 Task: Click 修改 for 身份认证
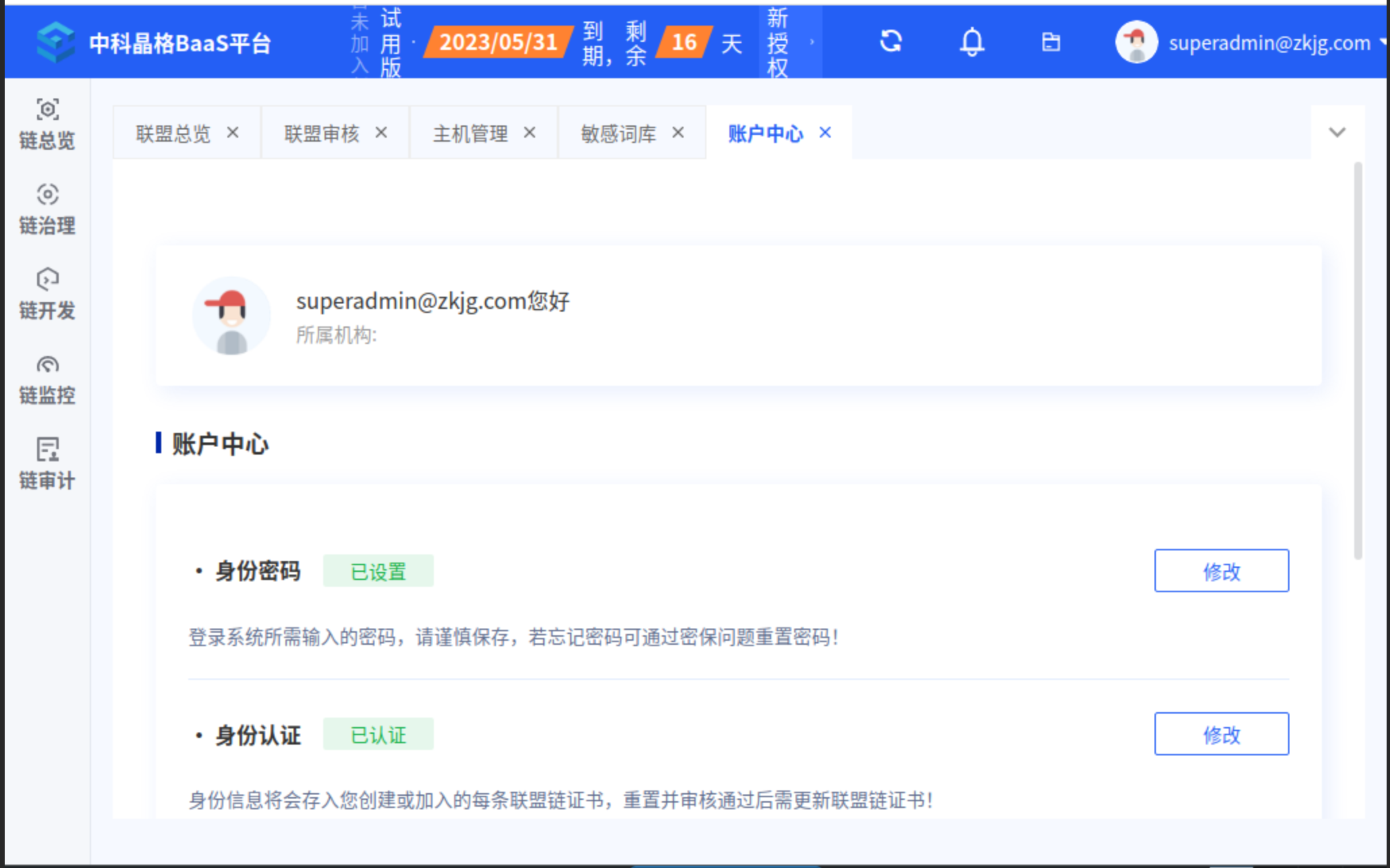(1221, 734)
